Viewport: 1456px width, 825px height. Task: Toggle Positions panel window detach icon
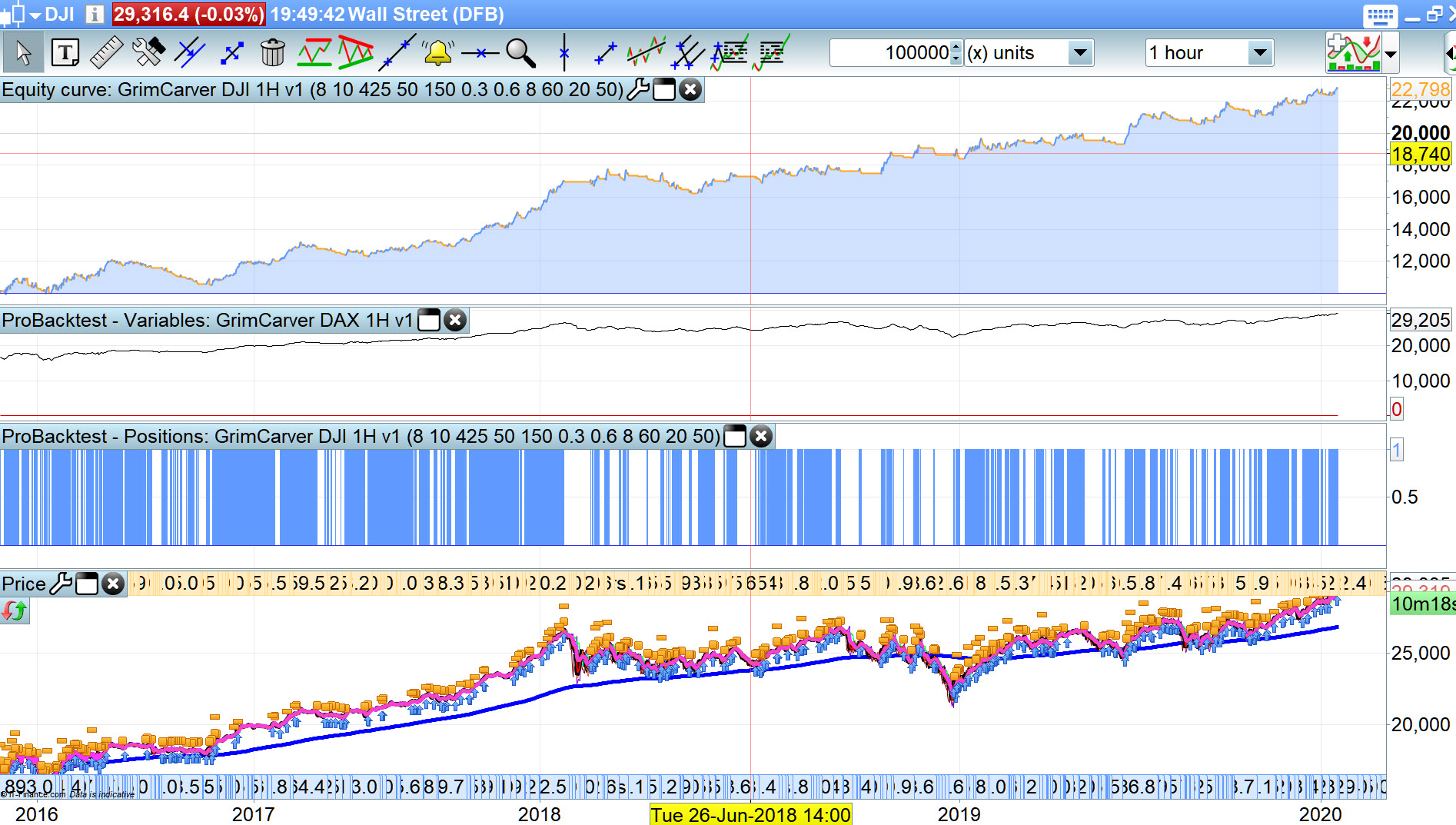[x=736, y=437]
